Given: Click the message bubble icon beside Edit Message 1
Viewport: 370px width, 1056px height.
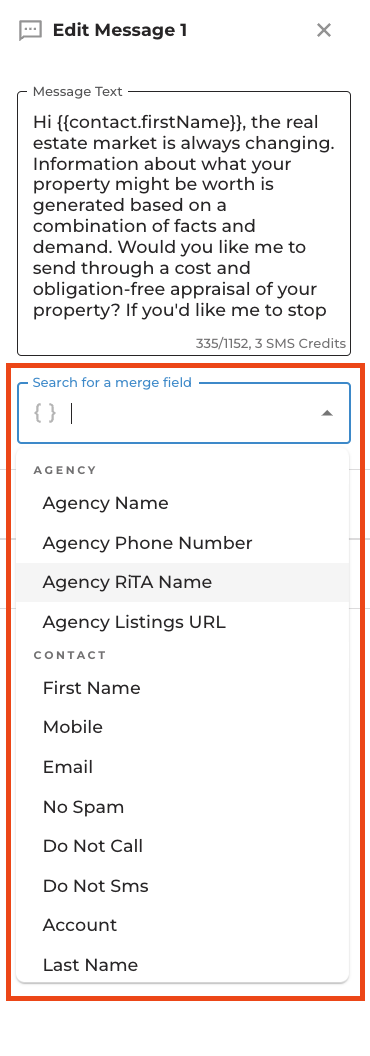Looking at the screenshot, I should click(30, 31).
